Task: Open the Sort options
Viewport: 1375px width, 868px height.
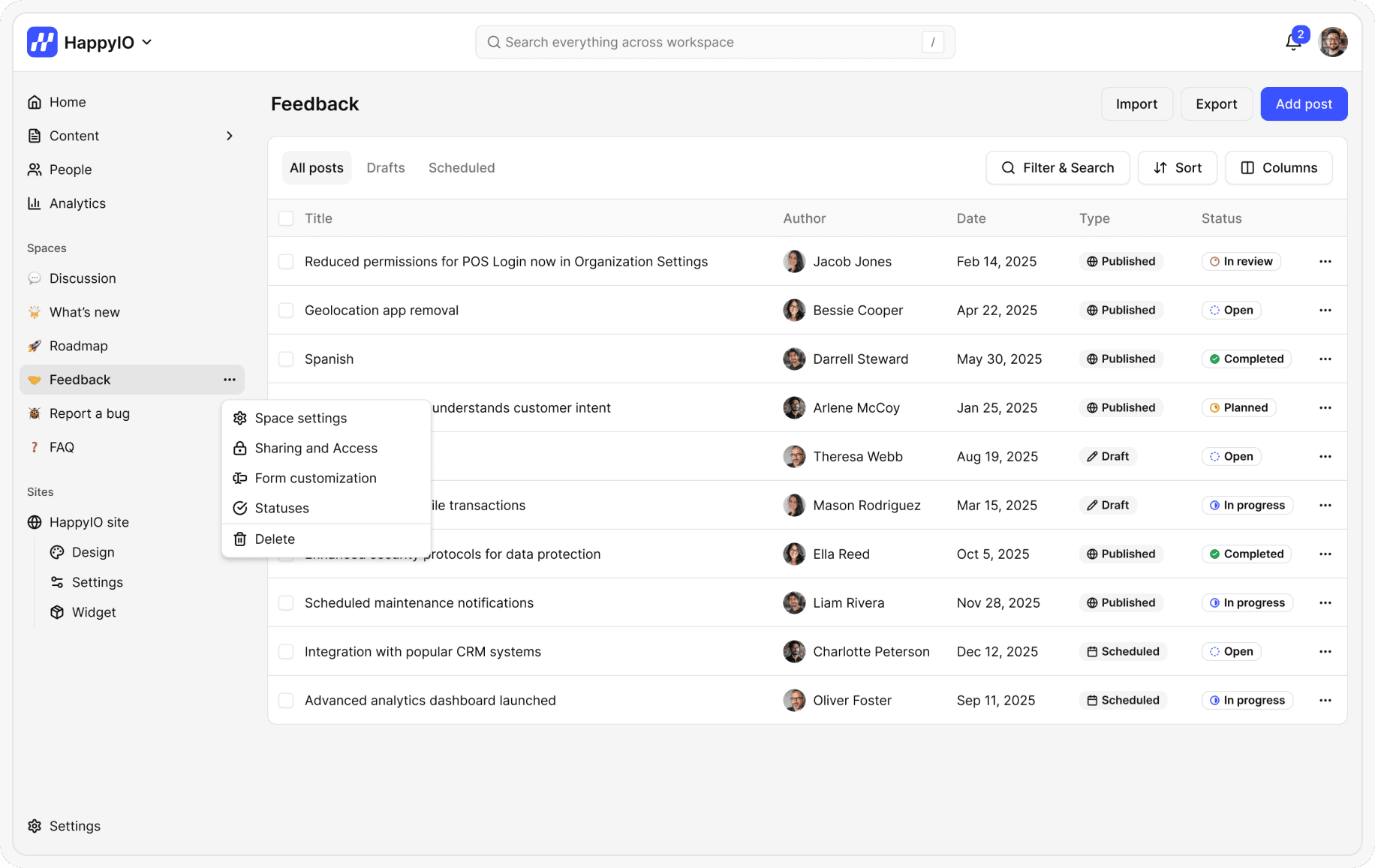Action: 1177,168
